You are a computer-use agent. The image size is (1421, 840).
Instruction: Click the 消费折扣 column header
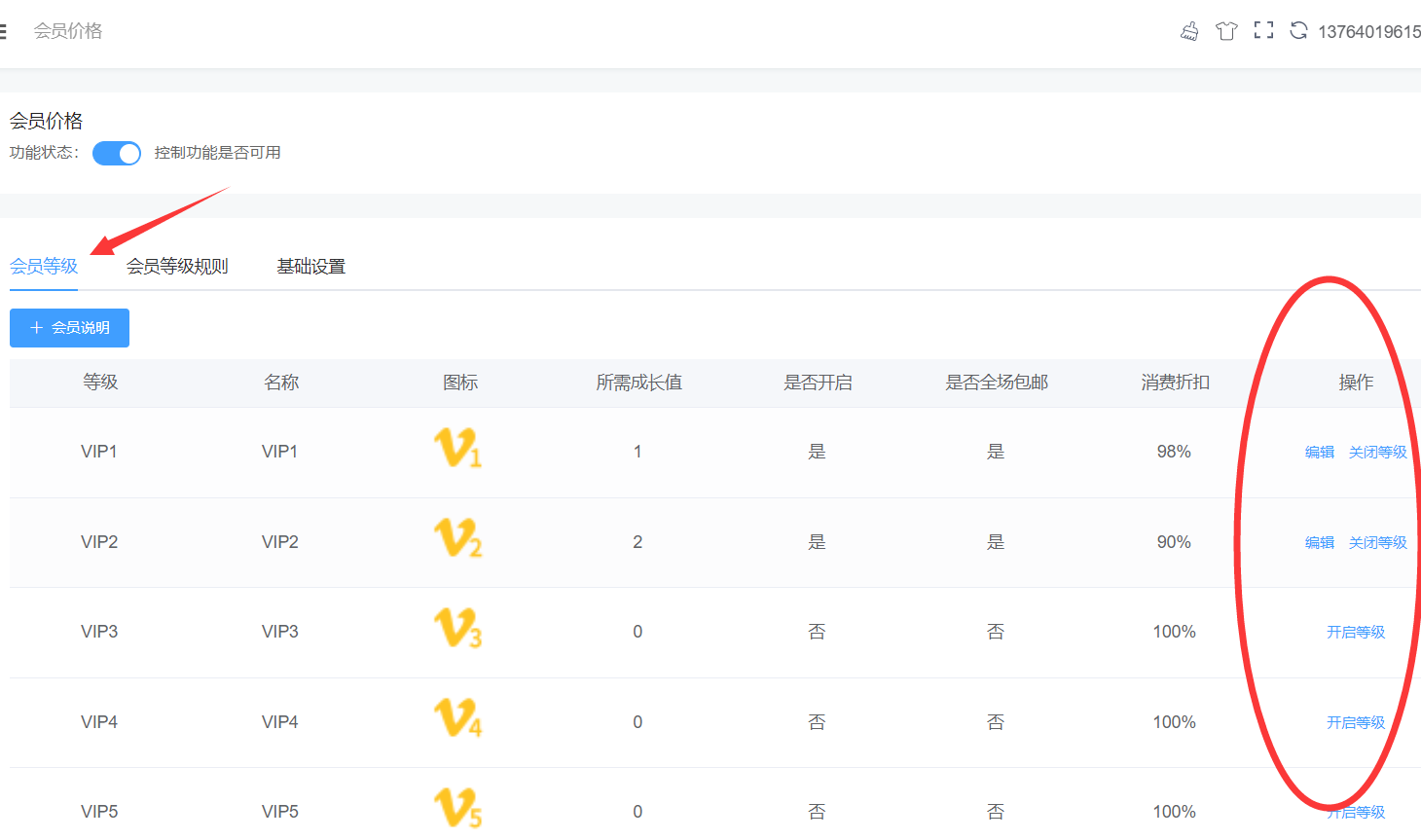pyautogui.click(x=1176, y=383)
